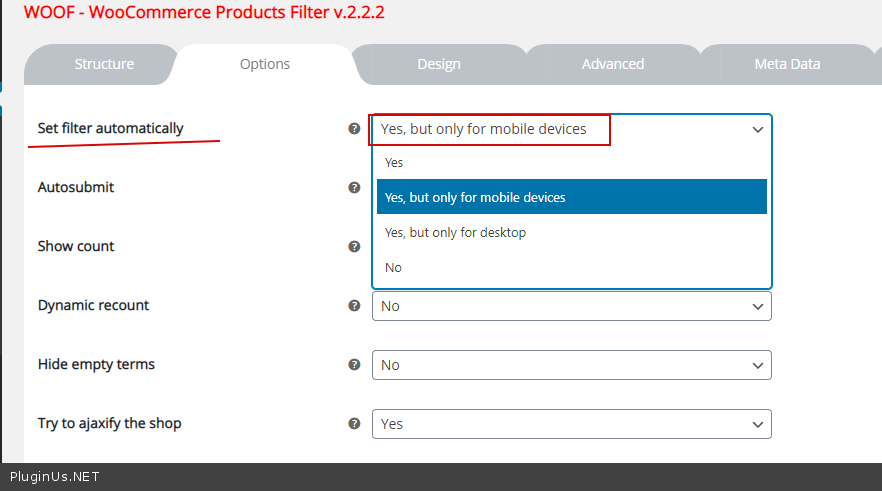Click the PluginUs.NET footer link

click(55, 477)
